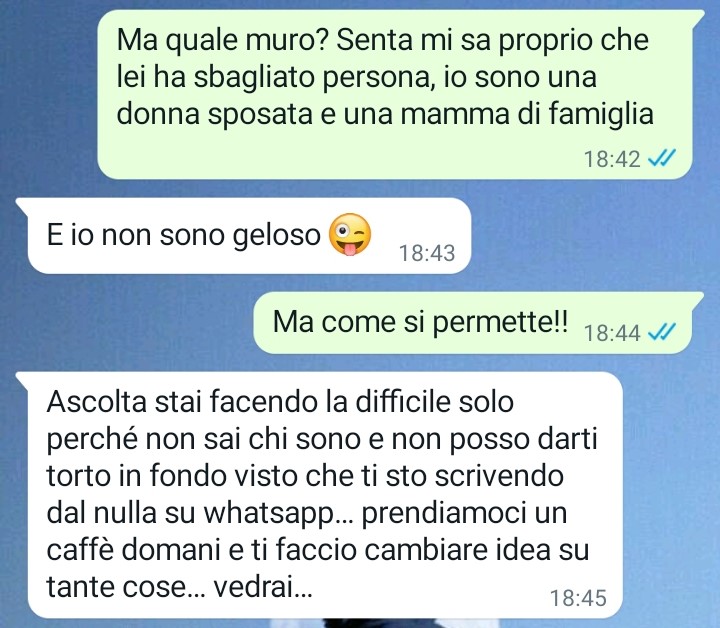Tap the 18:44 timestamp
This screenshot has height=628, width=720.
tap(612, 332)
